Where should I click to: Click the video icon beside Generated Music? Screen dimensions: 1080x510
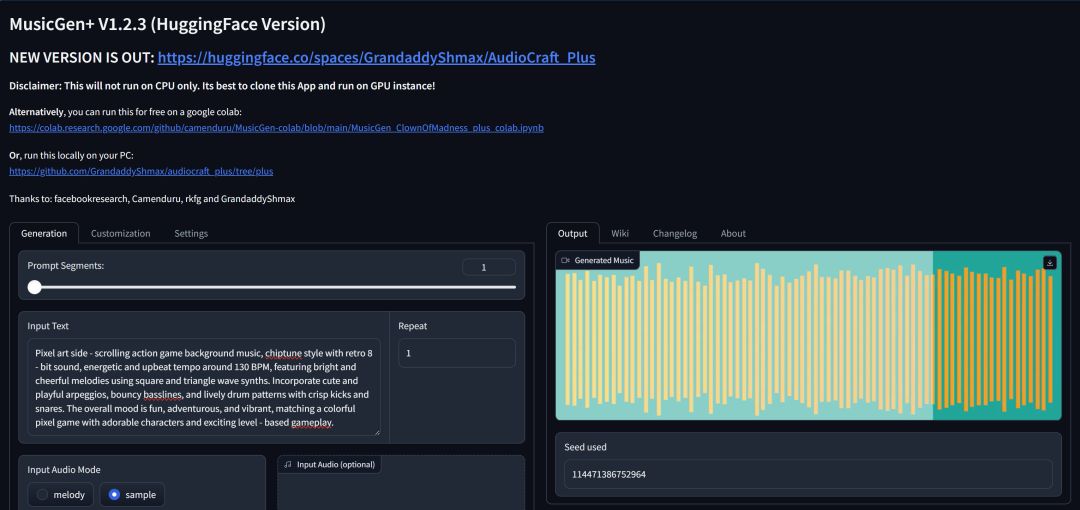coord(565,261)
